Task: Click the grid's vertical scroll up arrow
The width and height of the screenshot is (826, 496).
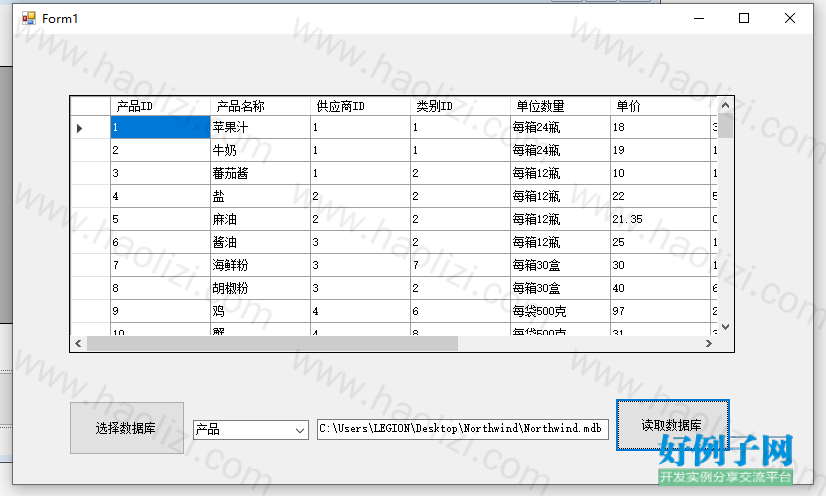Action: (x=725, y=105)
